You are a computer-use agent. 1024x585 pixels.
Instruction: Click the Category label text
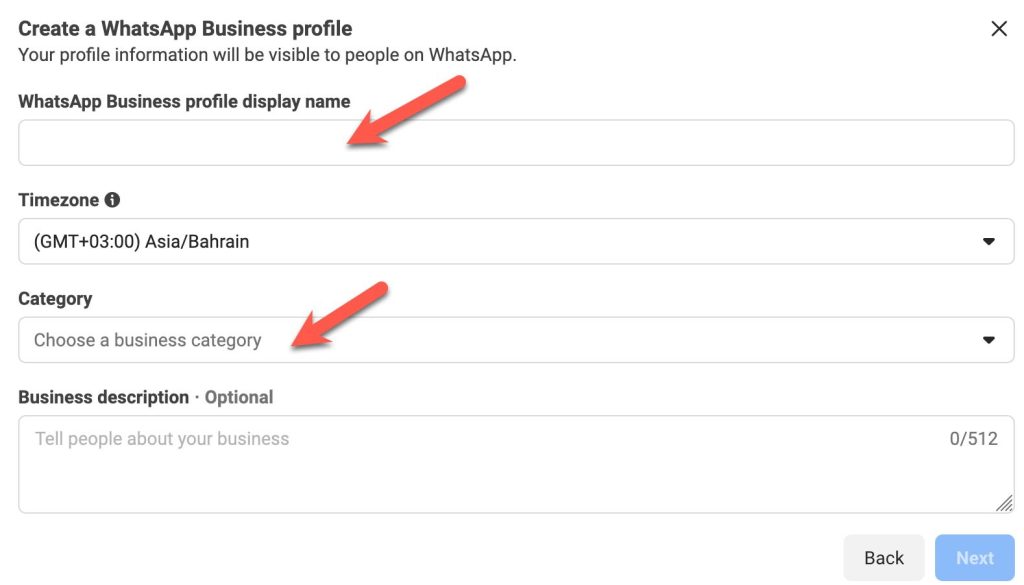[56, 298]
